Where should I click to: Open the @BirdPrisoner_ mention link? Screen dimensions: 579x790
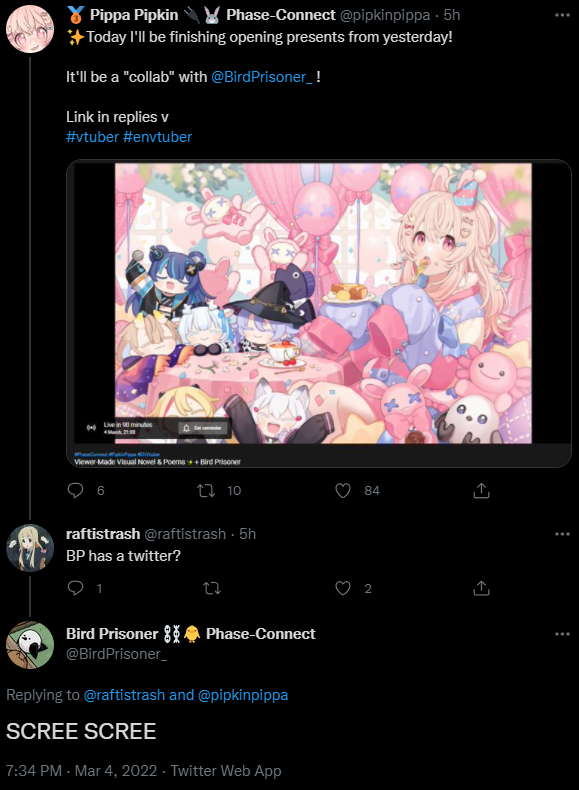pyautogui.click(x=262, y=77)
